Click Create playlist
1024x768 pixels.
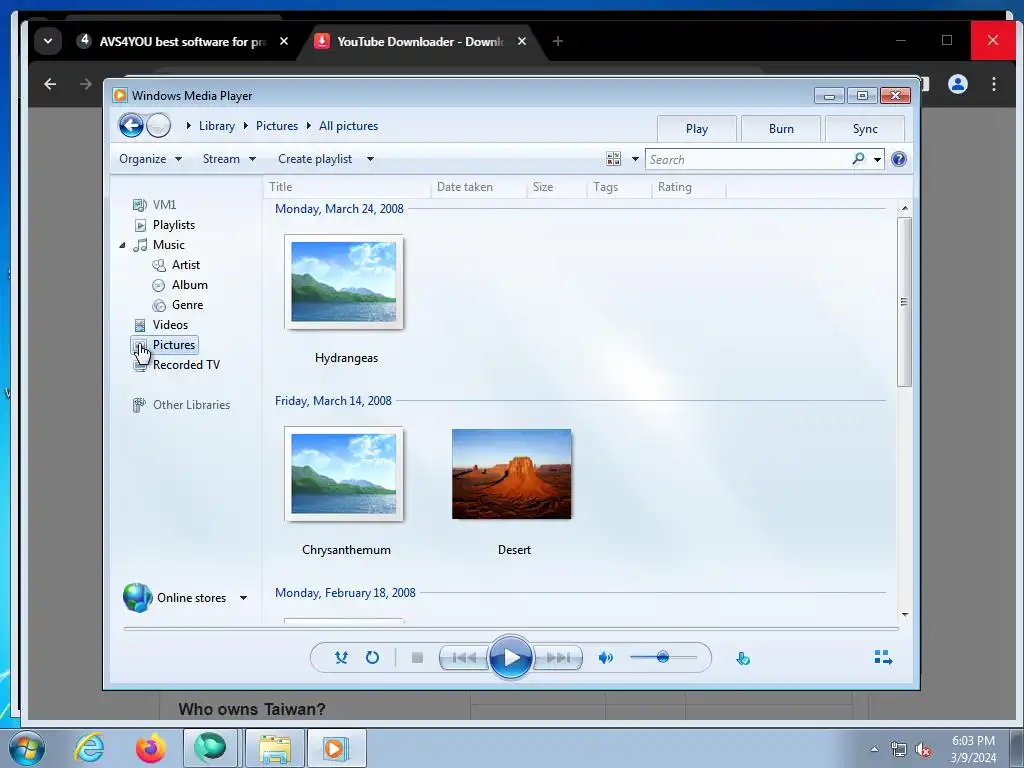click(x=315, y=159)
